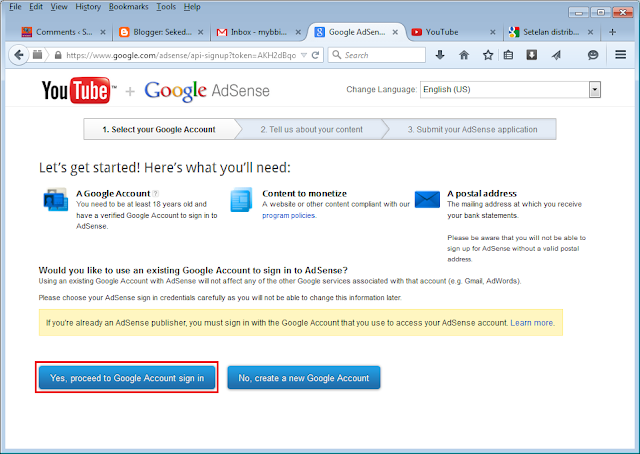Click the heading A postal address
The height and width of the screenshot is (454, 640).
tap(482, 194)
